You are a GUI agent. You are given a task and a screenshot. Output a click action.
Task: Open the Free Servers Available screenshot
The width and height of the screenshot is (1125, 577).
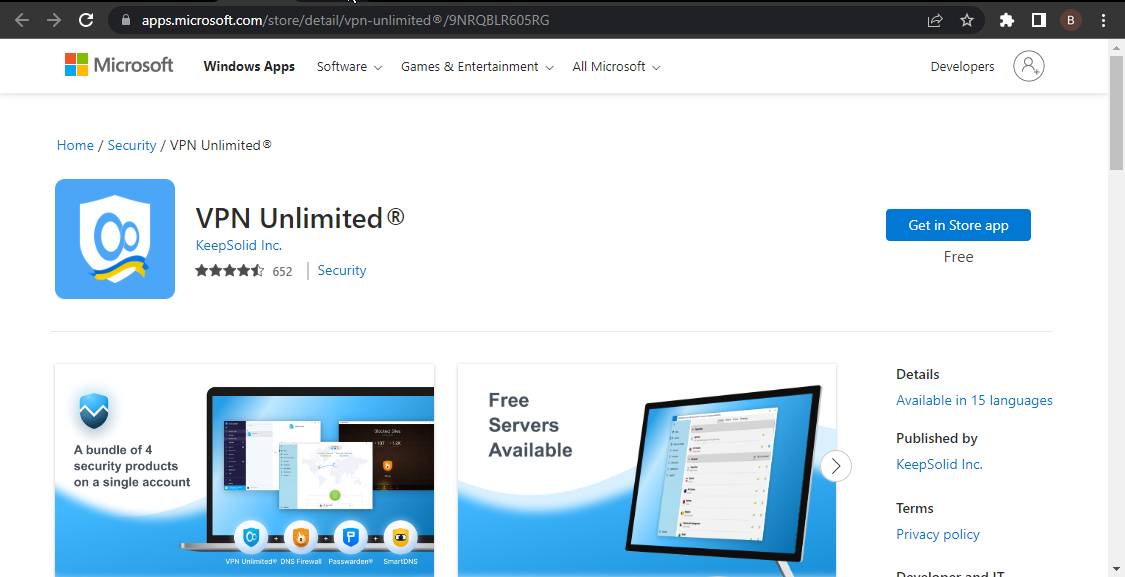click(x=646, y=470)
